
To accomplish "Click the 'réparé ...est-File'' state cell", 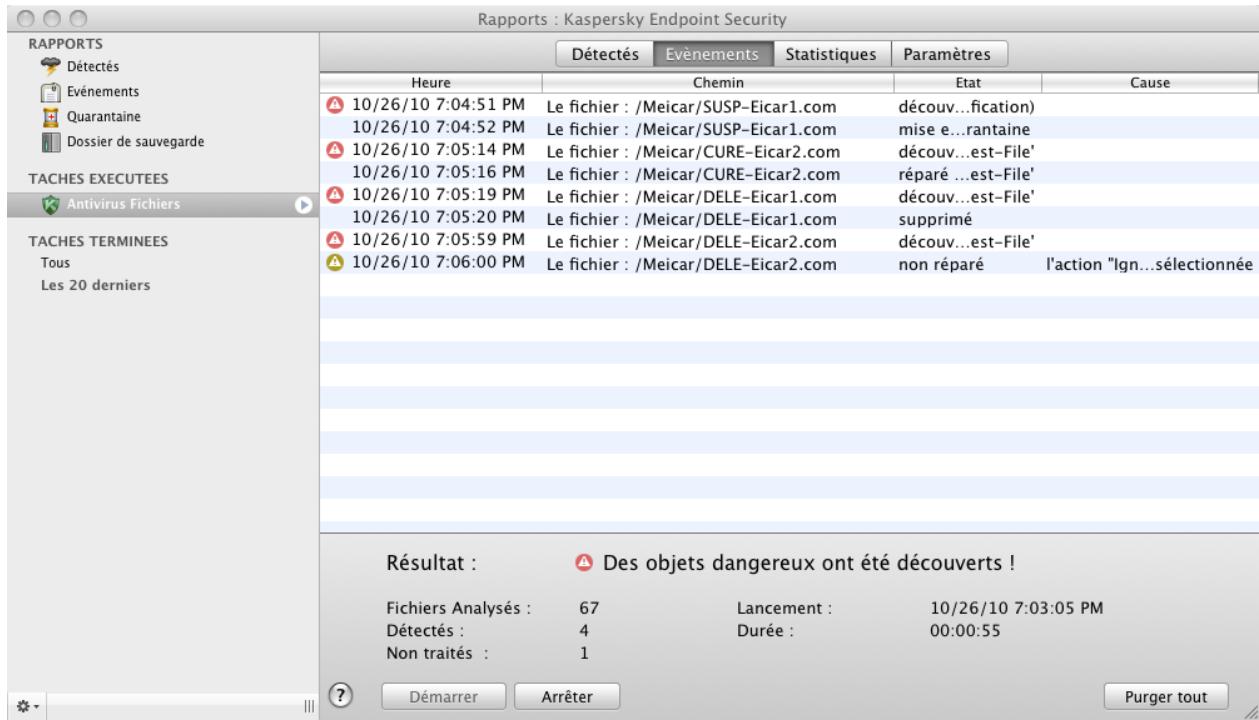I will (965, 173).
